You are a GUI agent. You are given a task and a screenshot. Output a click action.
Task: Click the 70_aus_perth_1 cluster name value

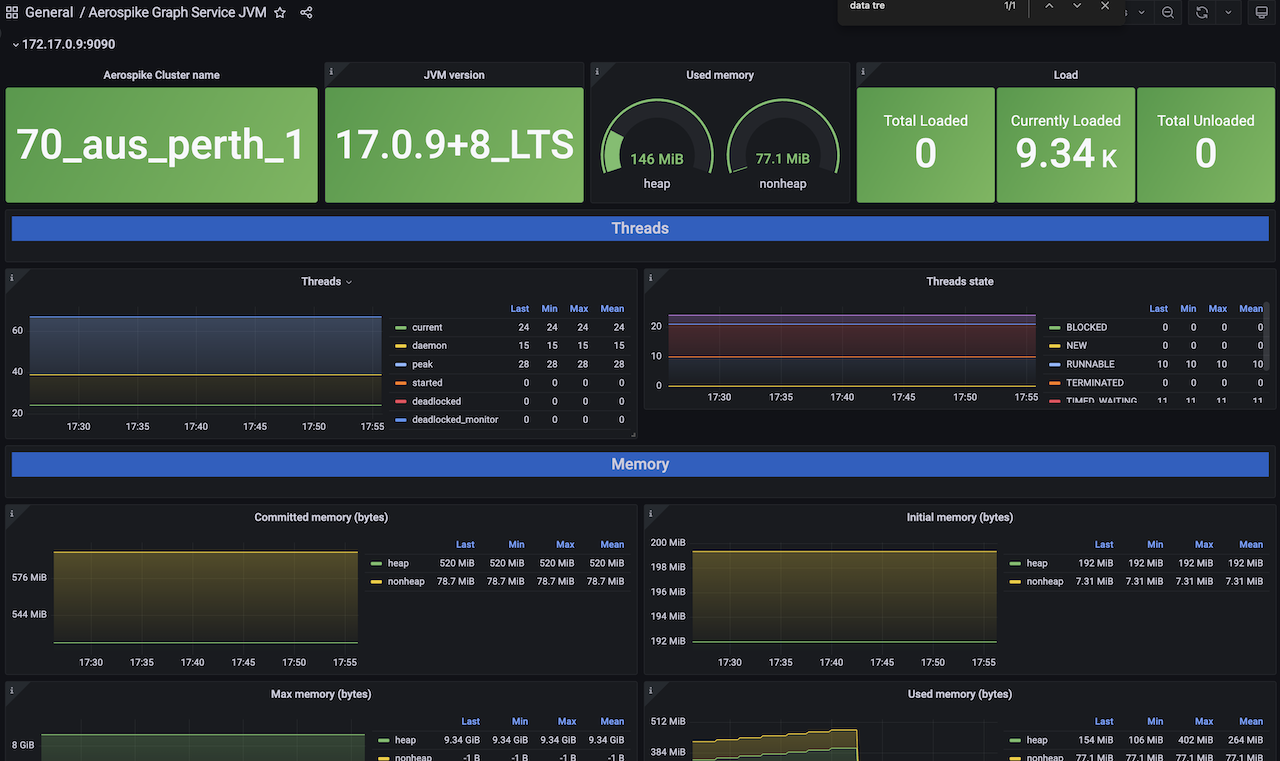161,145
